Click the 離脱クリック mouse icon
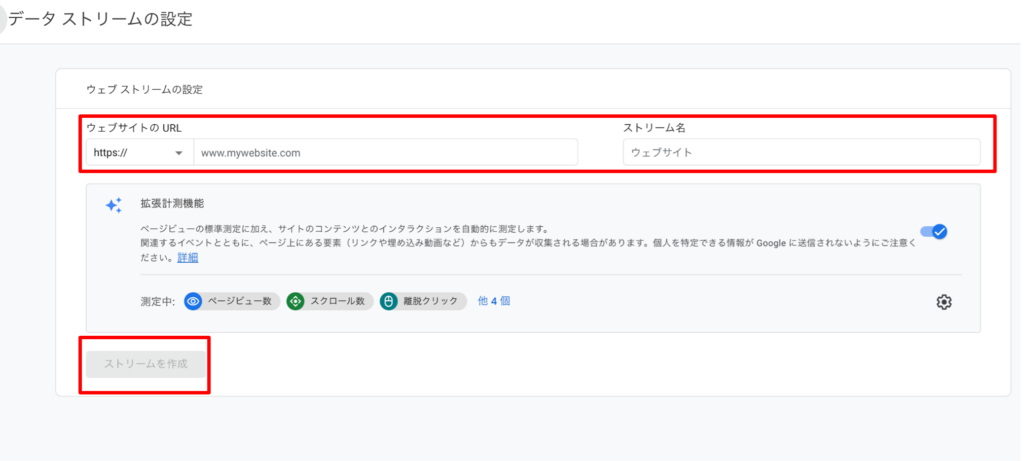1024x461 pixels. [x=389, y=301]
